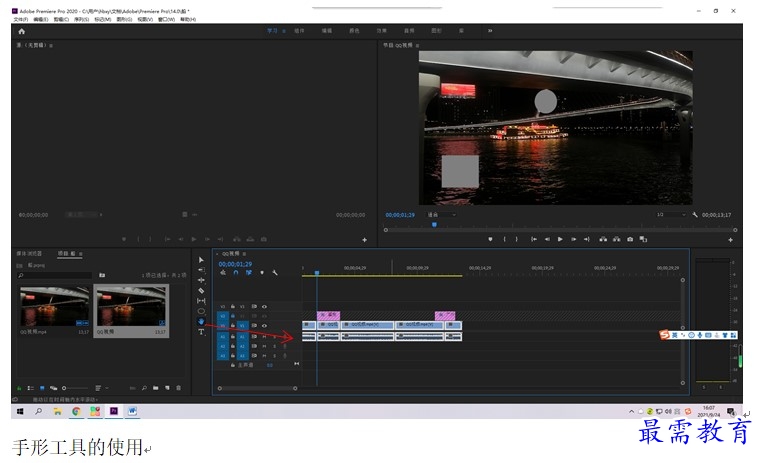Adjust Project panel thumbnail size slider
The height and width of the screenshot is (463, 760).
75,388
